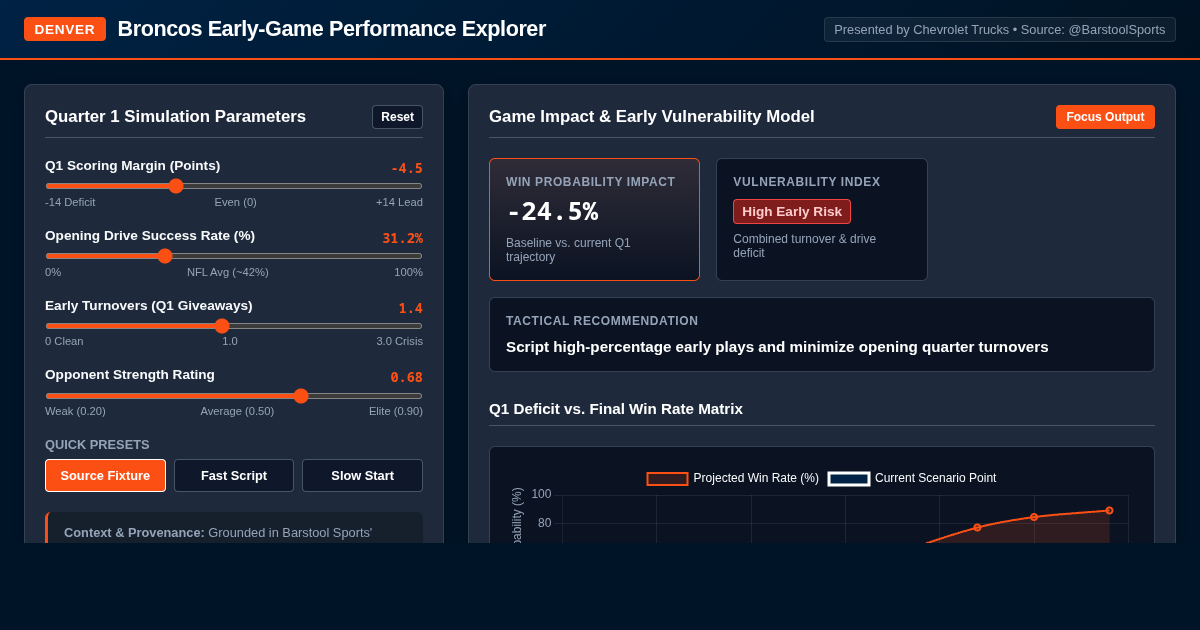
Task: Adjust the Early Turnovers slider handle
Action: click(x=222, y=326)
